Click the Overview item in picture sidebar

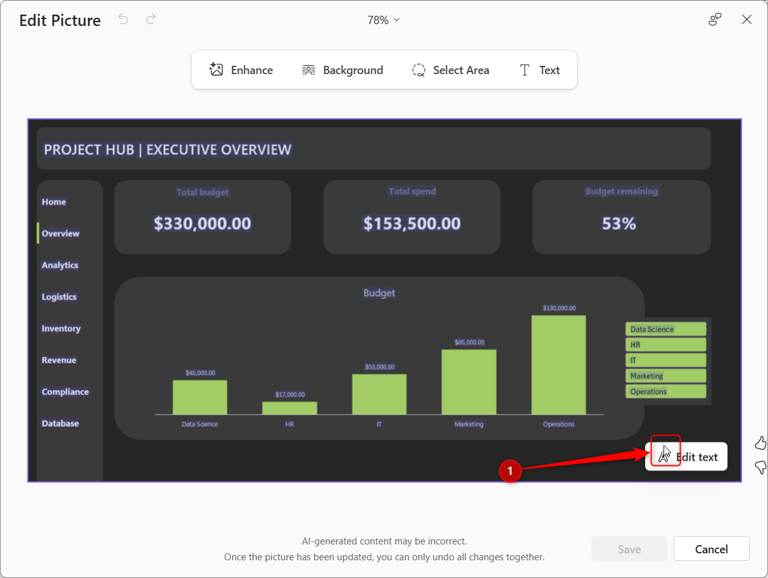coord(60,233)
